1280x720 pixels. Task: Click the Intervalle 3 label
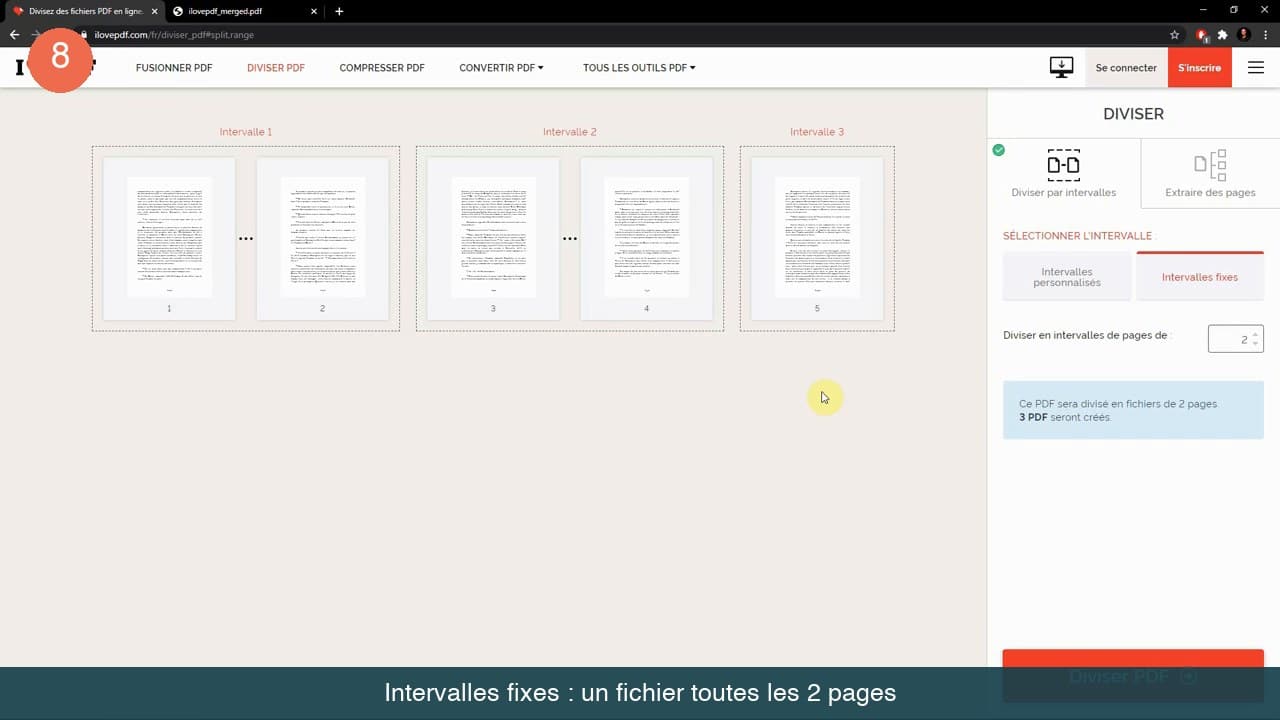817,132
